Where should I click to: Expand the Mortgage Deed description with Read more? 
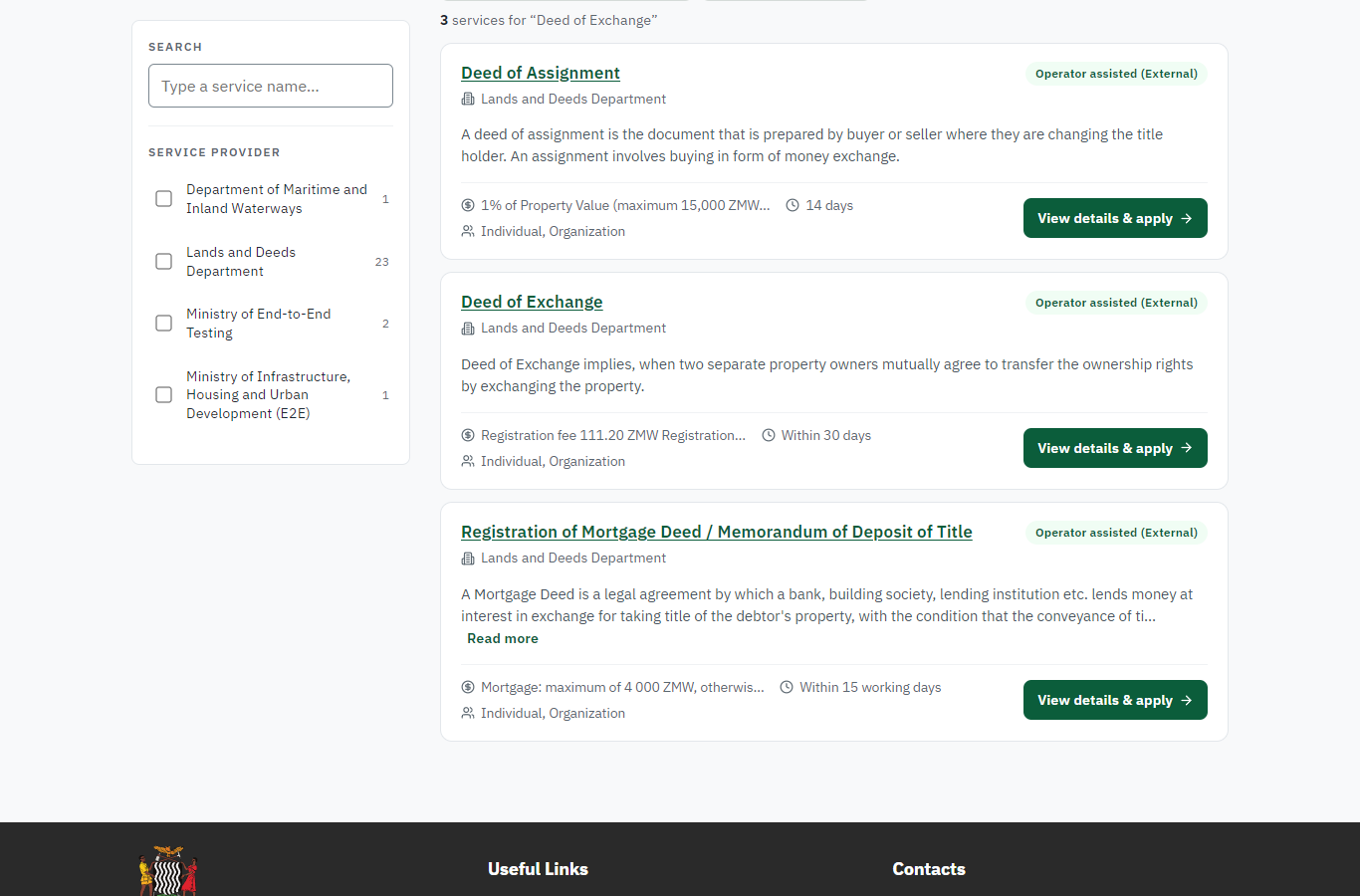[x=503, y=639]
